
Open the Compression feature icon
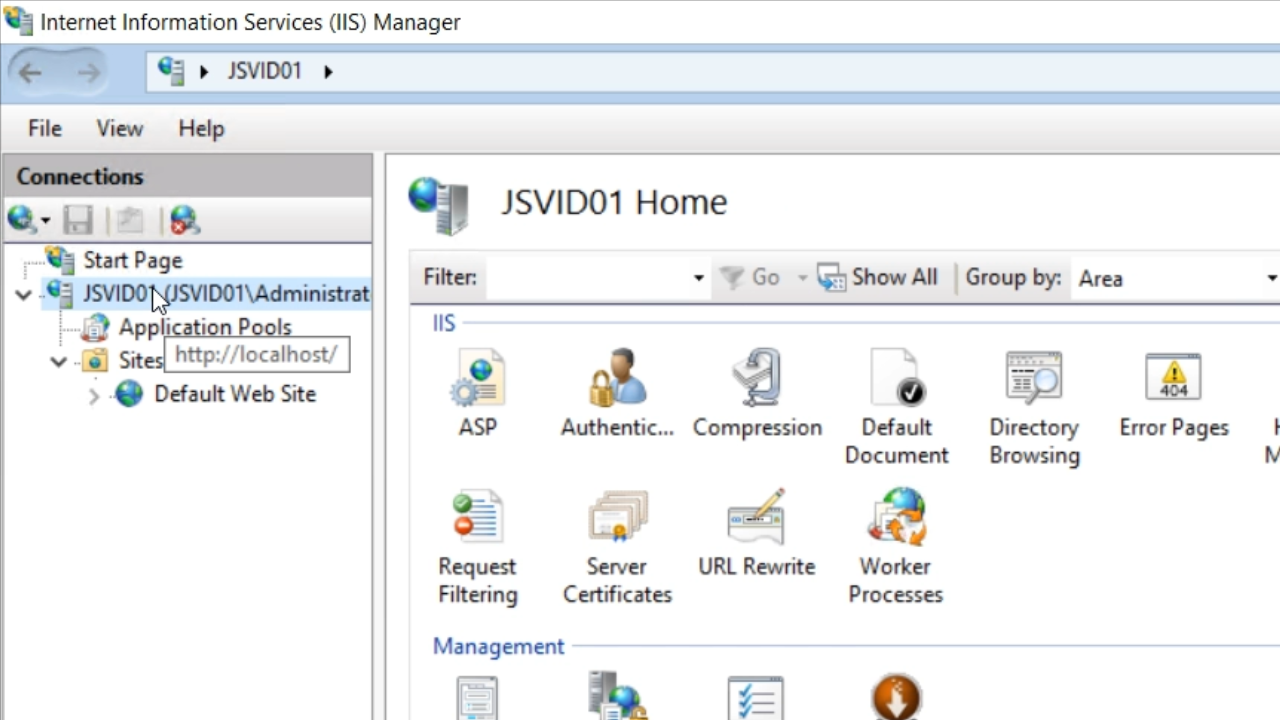pos(756,380)
